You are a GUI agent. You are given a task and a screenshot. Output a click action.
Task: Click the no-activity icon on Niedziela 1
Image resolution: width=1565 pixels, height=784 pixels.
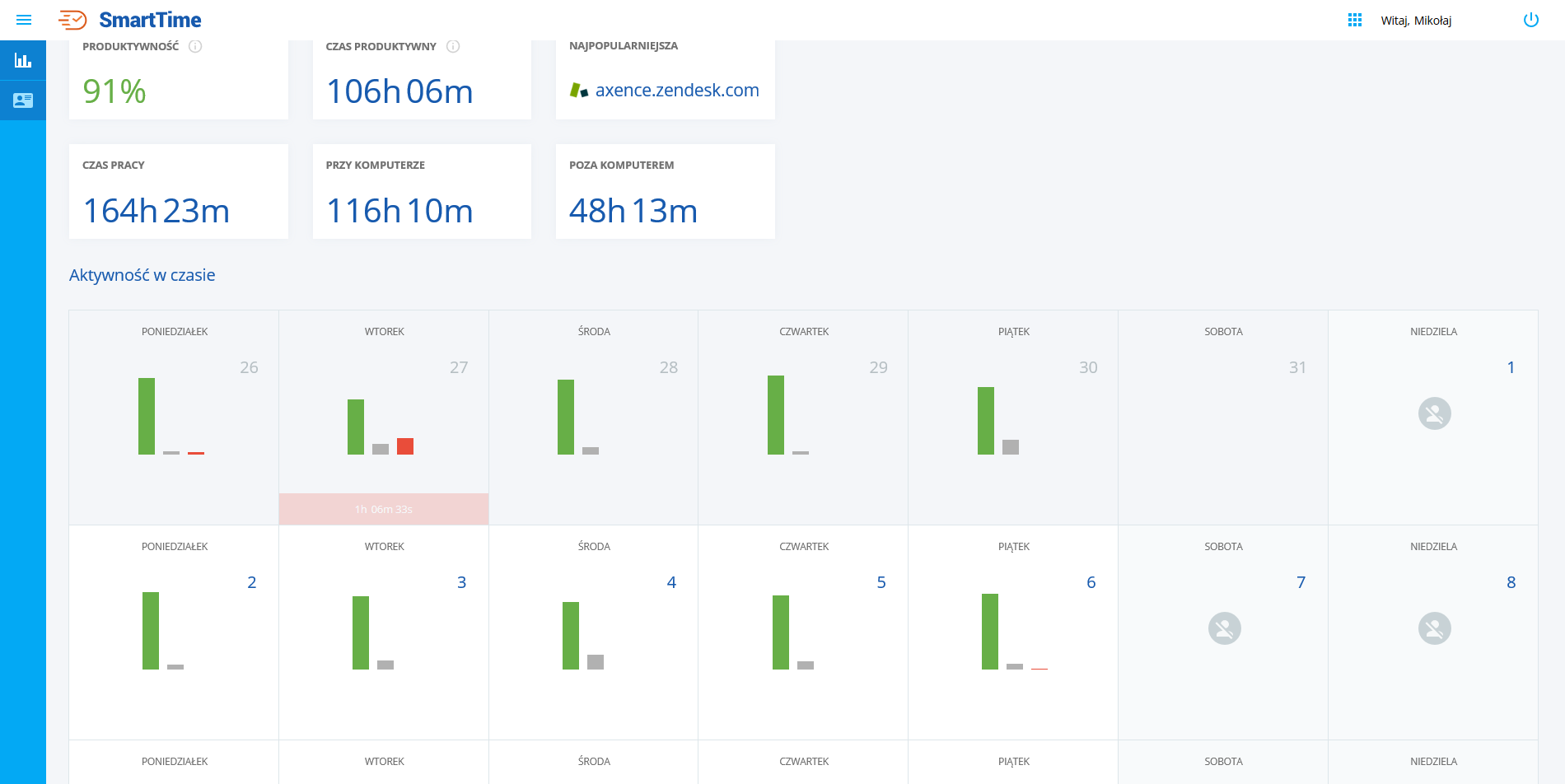[1433, 414]
